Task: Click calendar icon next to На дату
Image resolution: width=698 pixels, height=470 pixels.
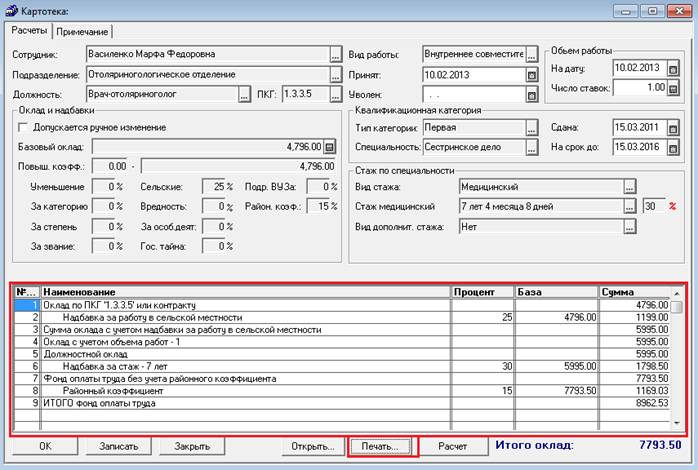Action: coord(674,69)
